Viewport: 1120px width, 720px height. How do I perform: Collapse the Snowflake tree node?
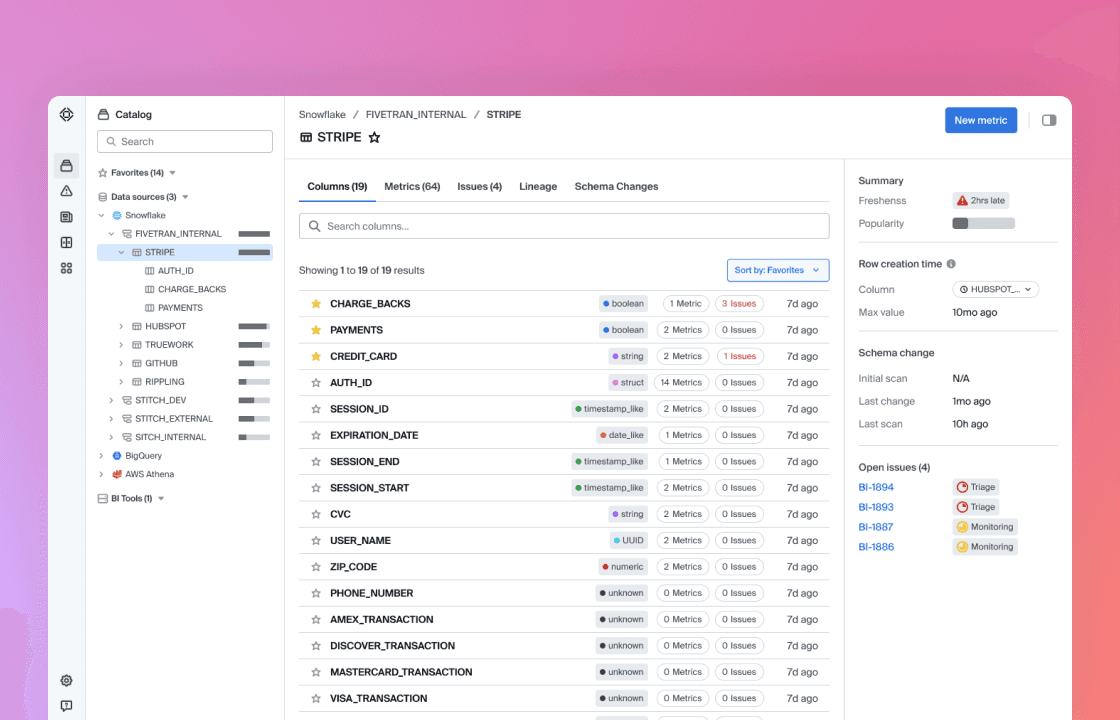click(x=101, y=216)
